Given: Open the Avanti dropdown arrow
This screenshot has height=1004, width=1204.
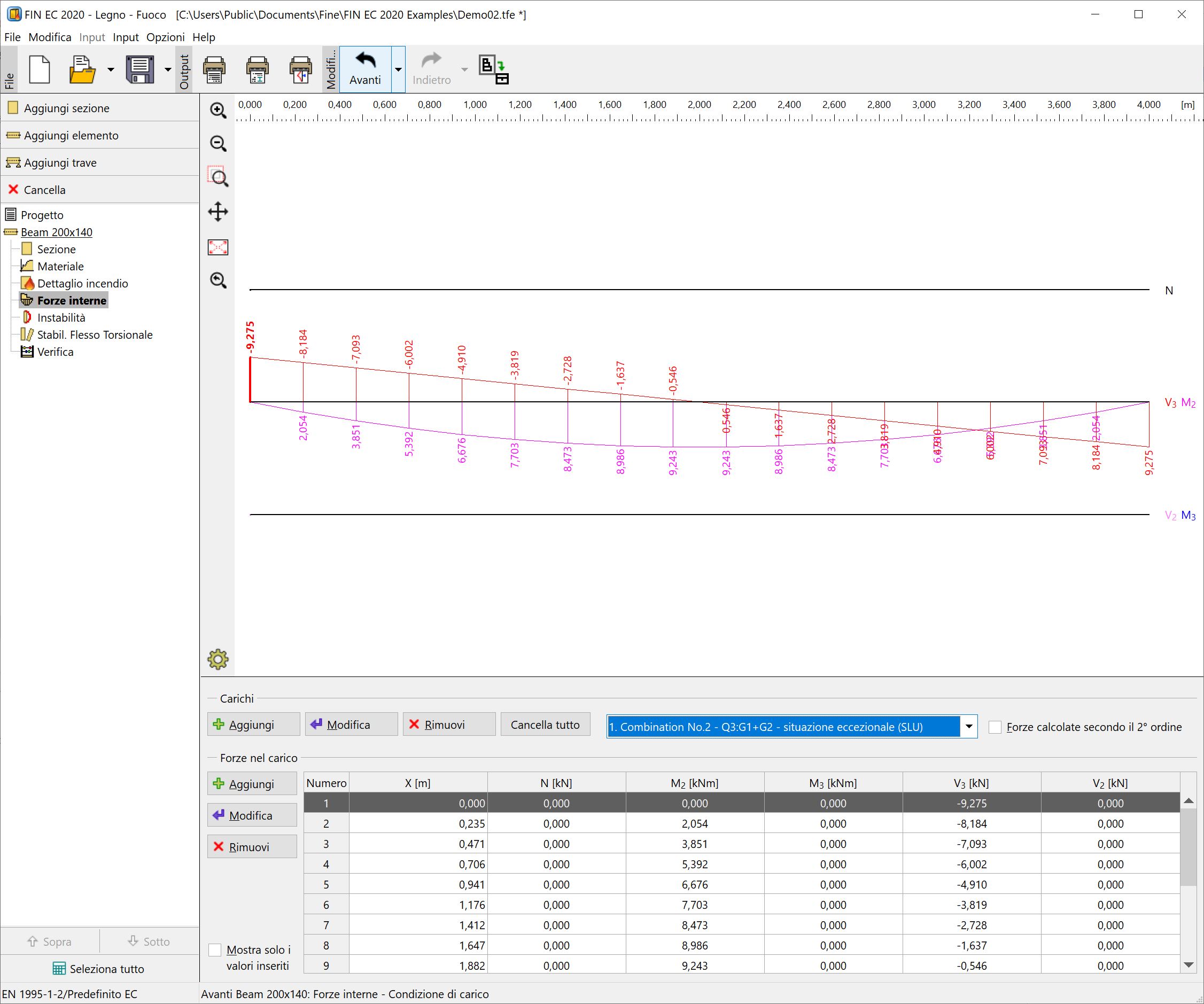Looking at the screenshot, I should (x=398, y=69).
